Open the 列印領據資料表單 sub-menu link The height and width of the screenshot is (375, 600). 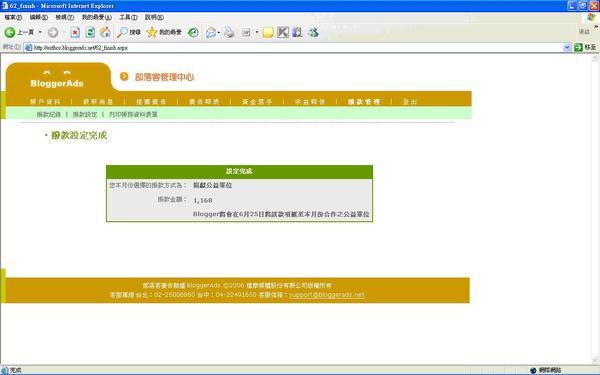click(133, 114)
